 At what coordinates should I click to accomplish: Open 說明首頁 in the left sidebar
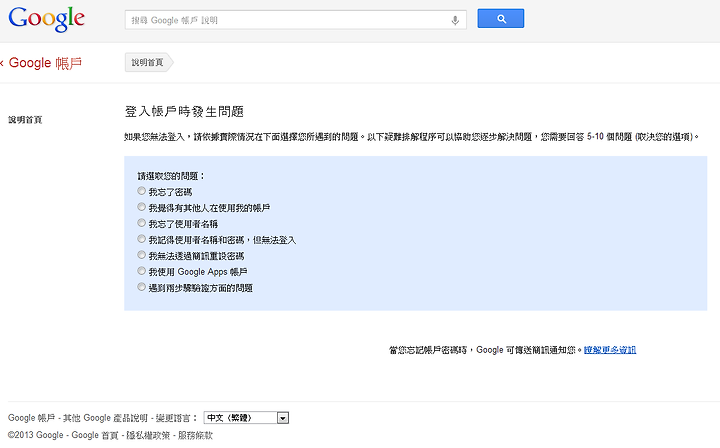[25, 120]
